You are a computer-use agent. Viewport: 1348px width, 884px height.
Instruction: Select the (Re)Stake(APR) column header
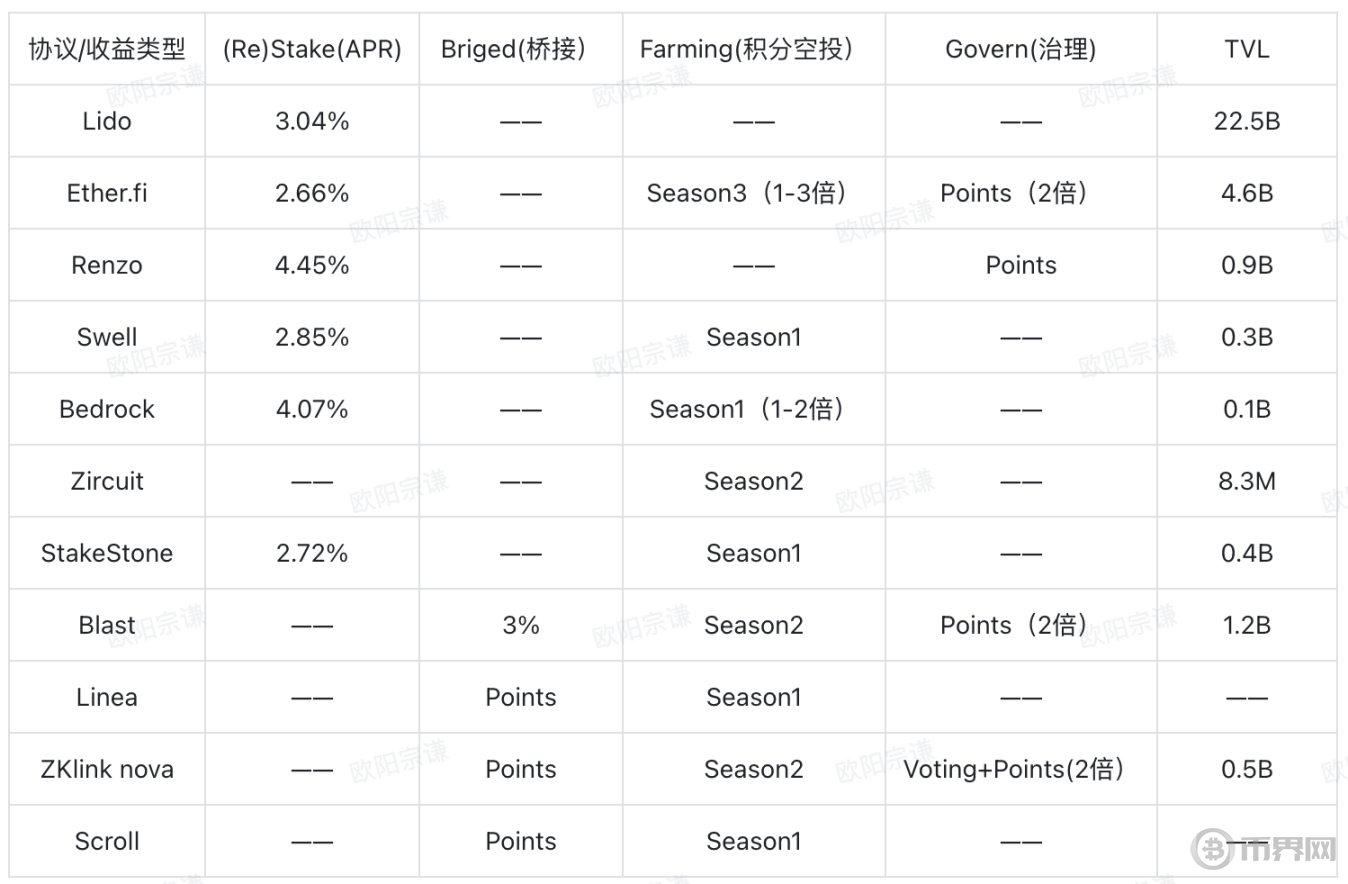coord(312,49)
